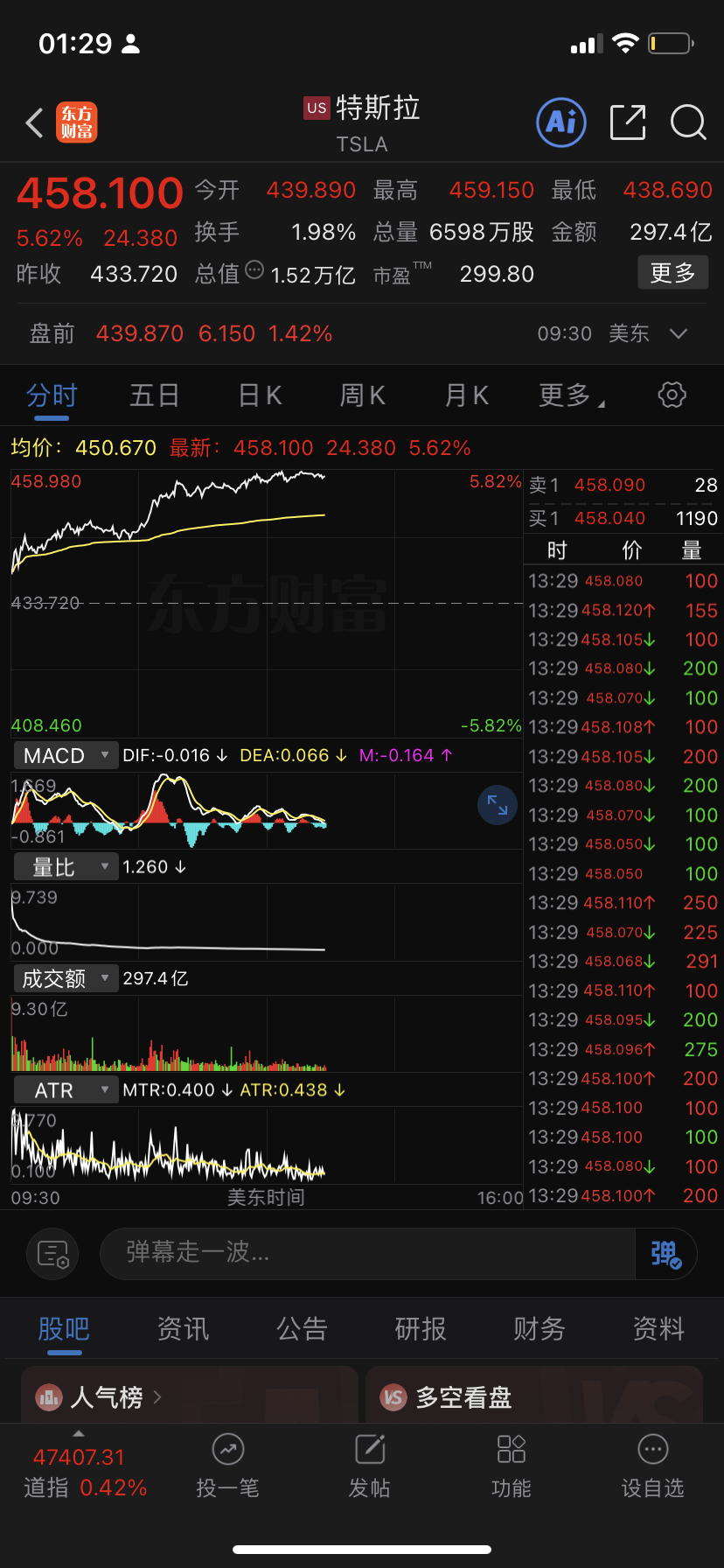Tap the 买1 458.040 order row
This screenshot has width=724, height=1568.
tap(623, 518)
